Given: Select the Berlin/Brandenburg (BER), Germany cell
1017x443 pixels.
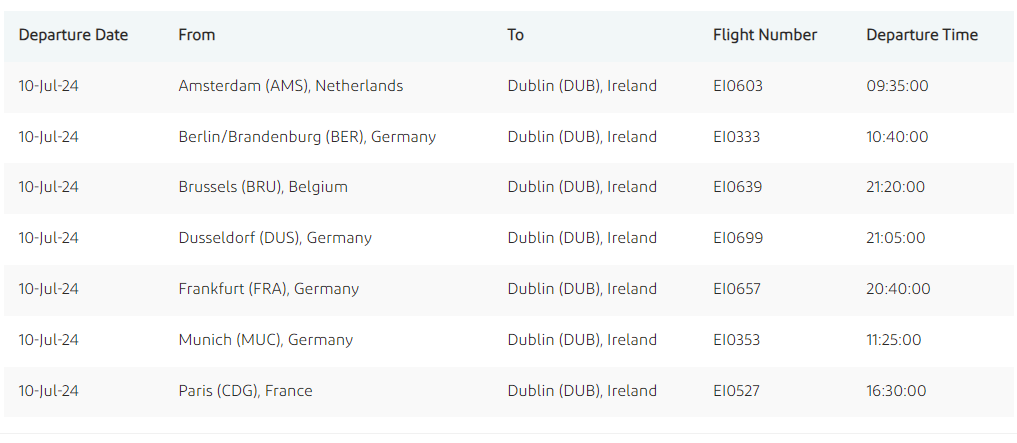Looking at the screenshot, I should click(307, 137).
